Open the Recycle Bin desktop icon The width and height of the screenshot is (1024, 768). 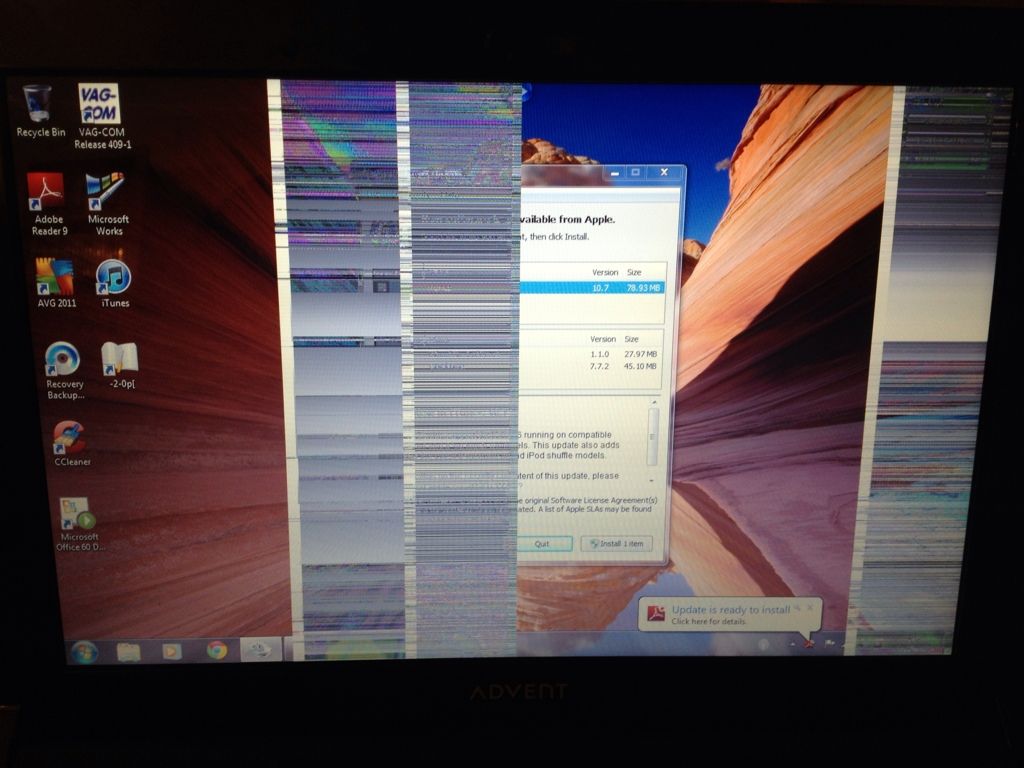click(x=39, y=111)
